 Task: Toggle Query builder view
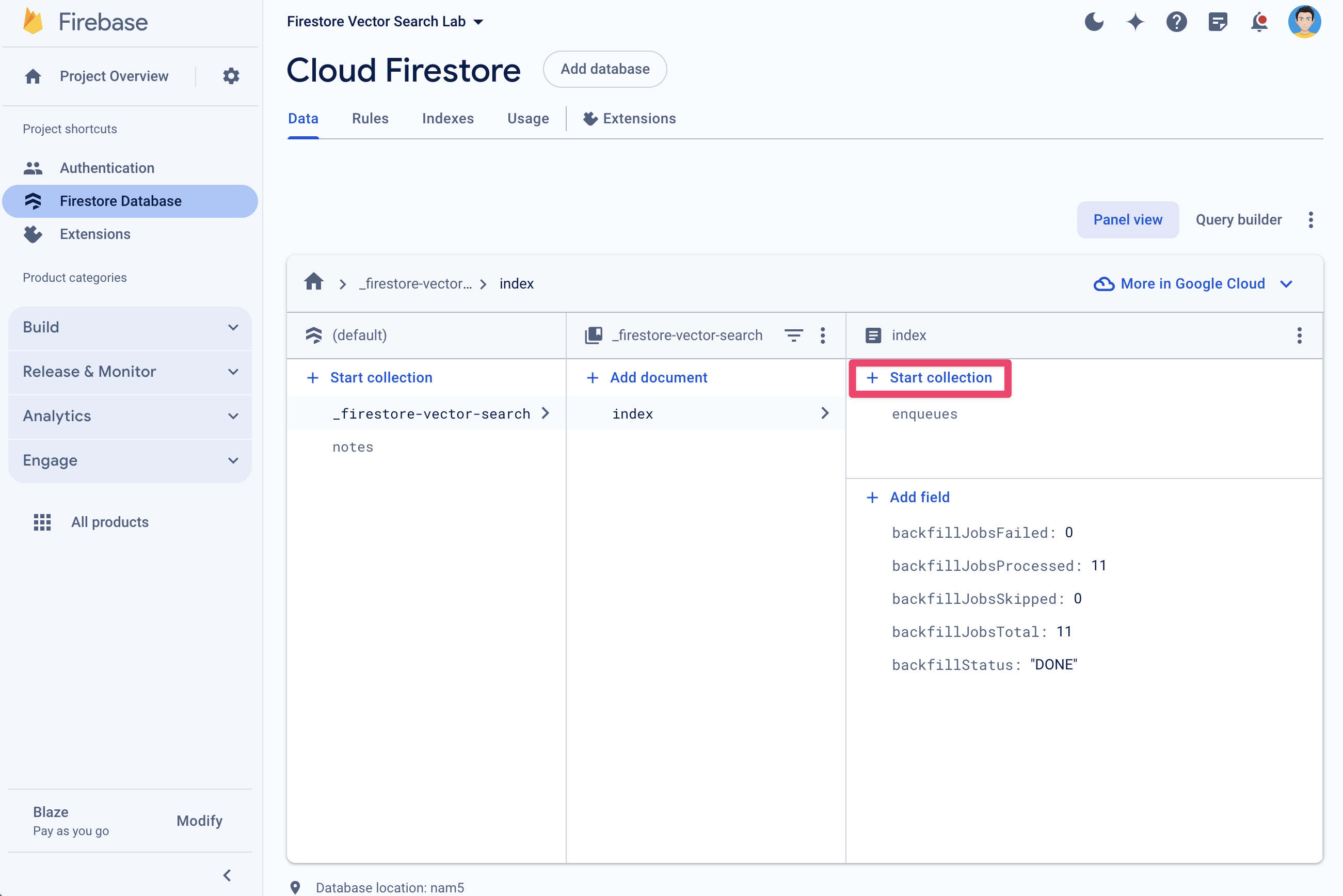(x=1237, y=219)
